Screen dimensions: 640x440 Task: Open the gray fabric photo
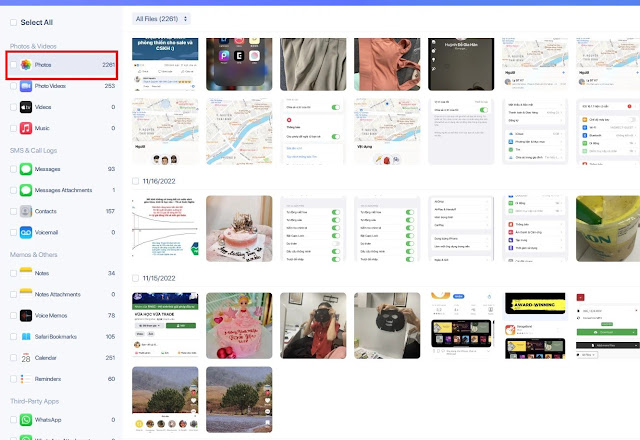(x=313, y=64)
